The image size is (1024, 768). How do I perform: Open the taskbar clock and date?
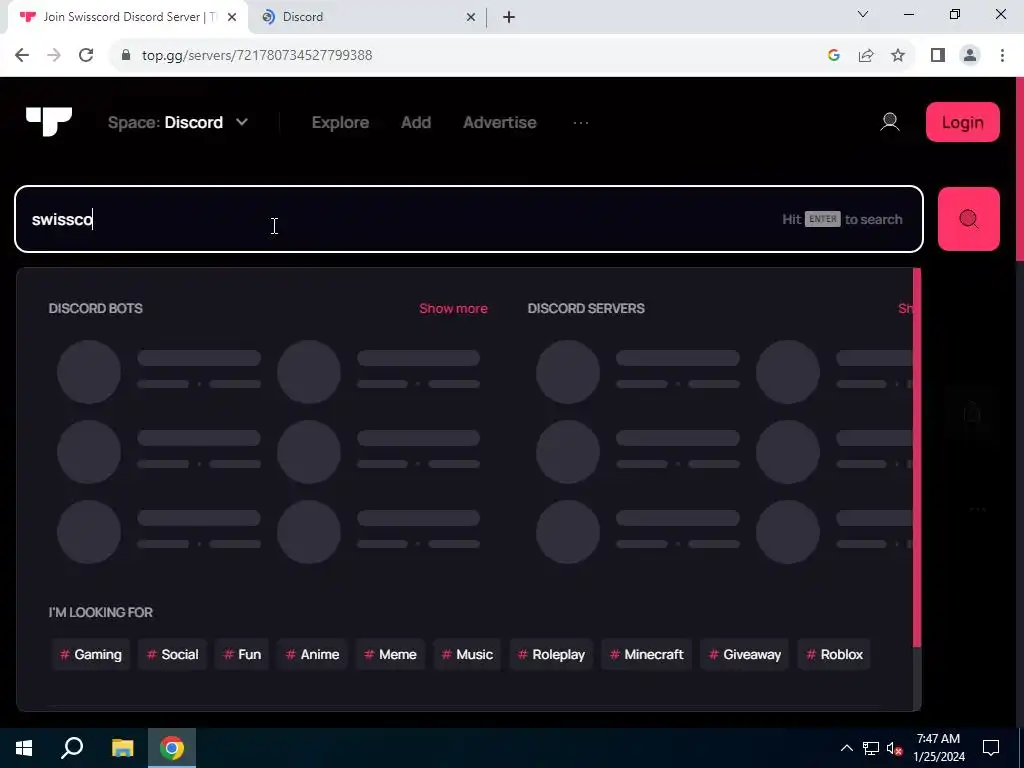(938, 748)
